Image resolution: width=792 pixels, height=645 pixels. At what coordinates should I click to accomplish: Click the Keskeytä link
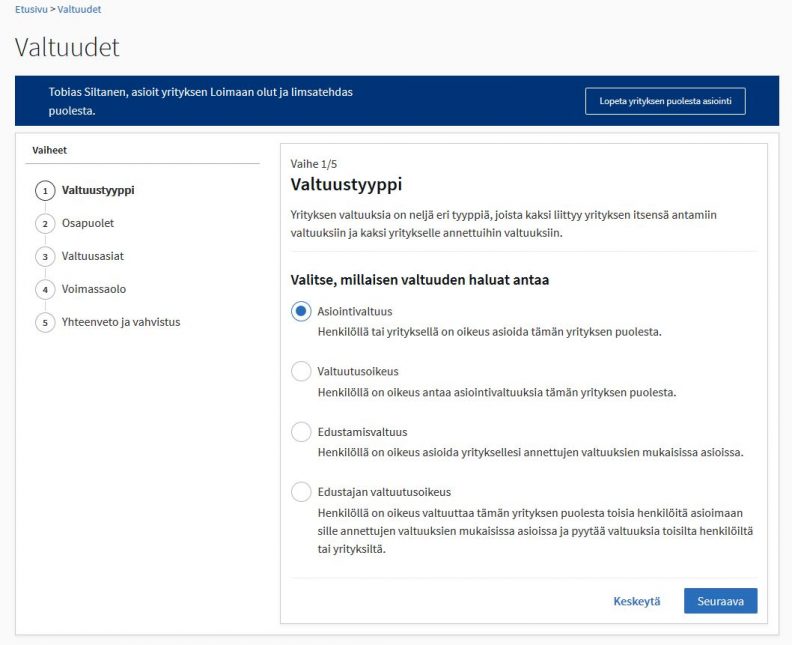click(636, 601)
